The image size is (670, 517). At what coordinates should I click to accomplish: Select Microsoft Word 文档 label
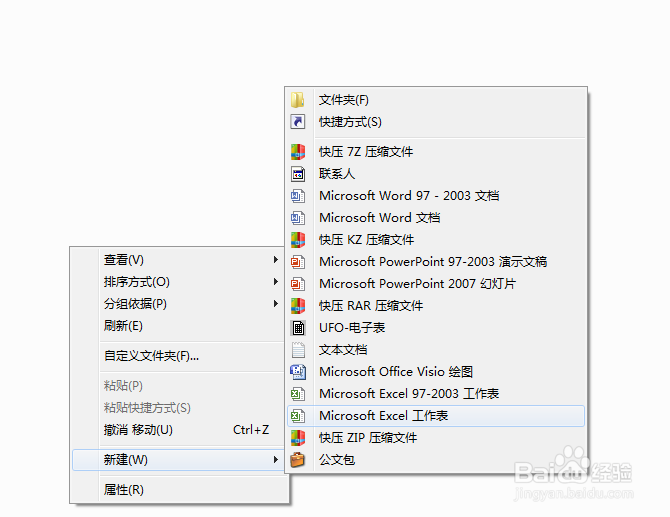pos(379,218)
